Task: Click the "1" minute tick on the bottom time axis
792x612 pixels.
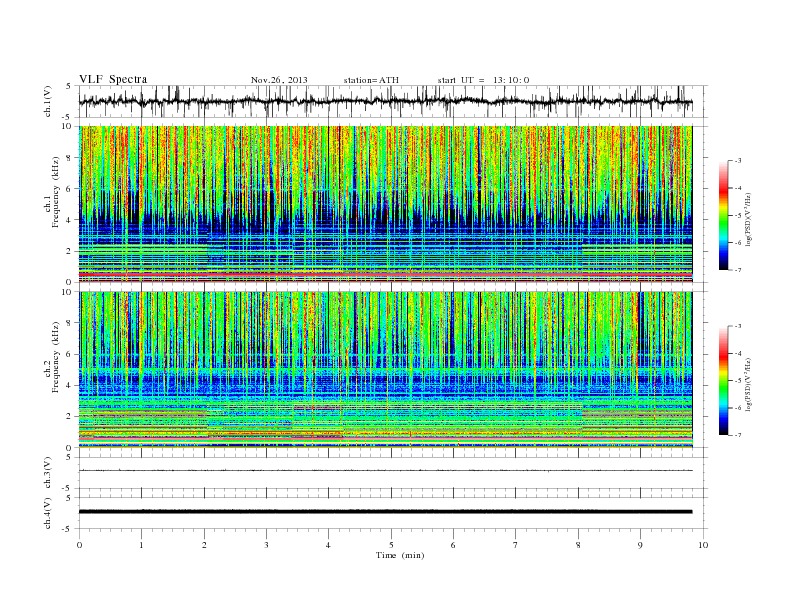Action: [x=141, y=545]
